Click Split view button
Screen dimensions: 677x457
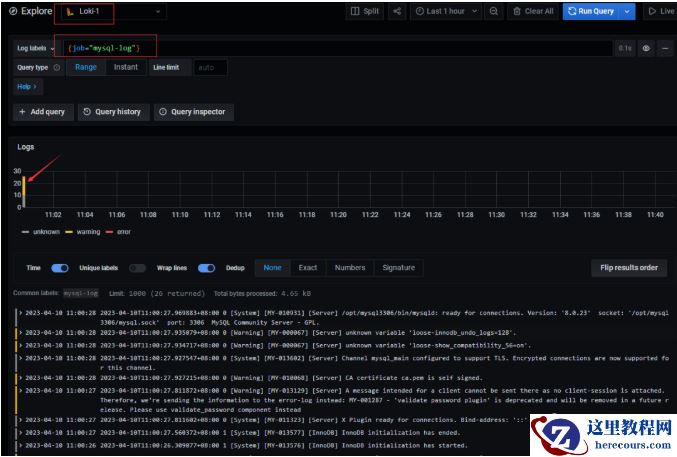(365, 11)
